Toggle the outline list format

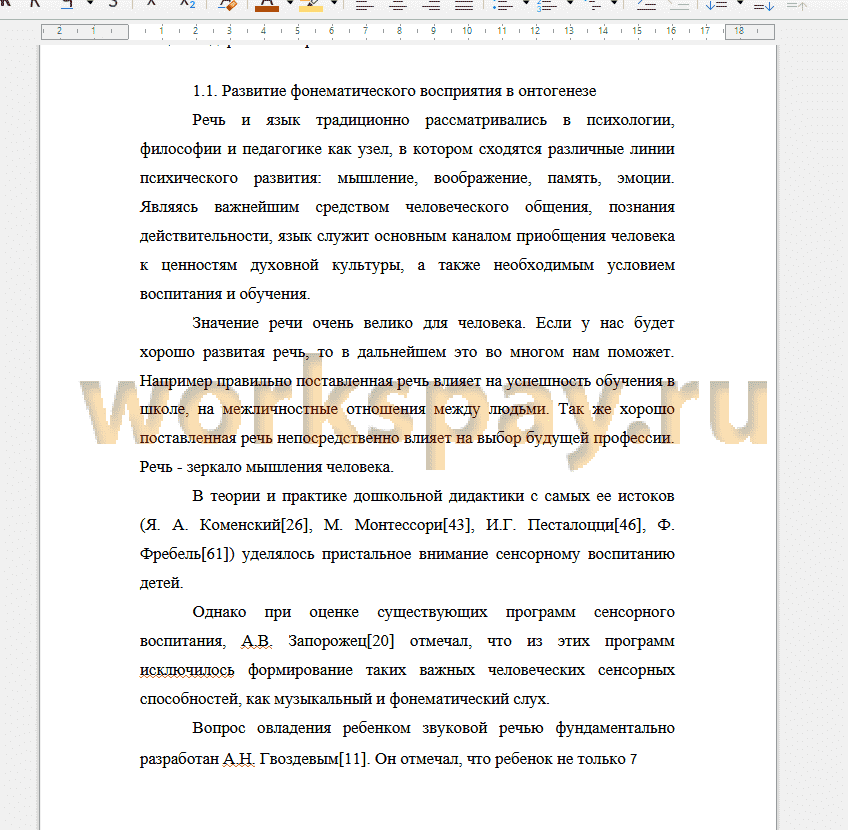coord(593,5)
